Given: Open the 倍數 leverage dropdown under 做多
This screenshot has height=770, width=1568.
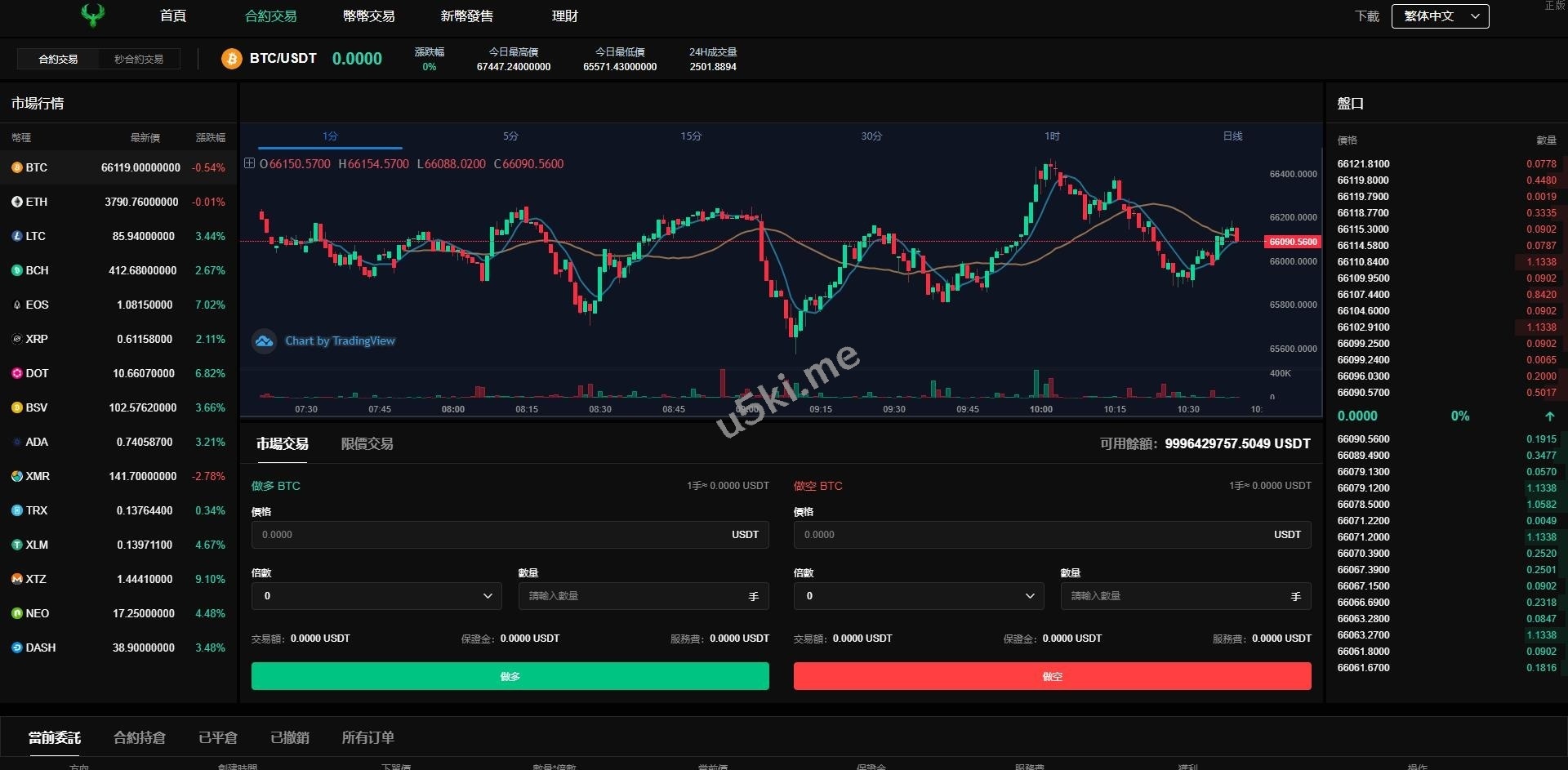Looking at the screenshot, I should 376,596.
